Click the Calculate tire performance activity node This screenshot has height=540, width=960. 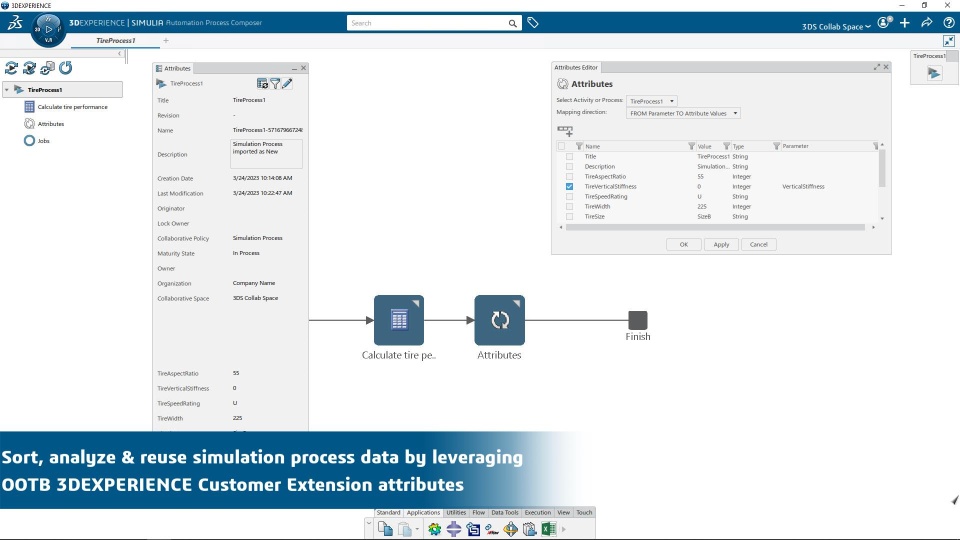point(399,320)
